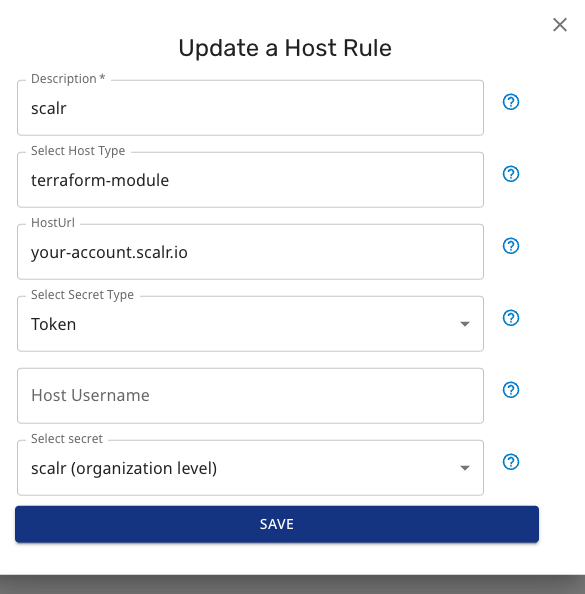Click the empty Host Username field

[250, 395]
